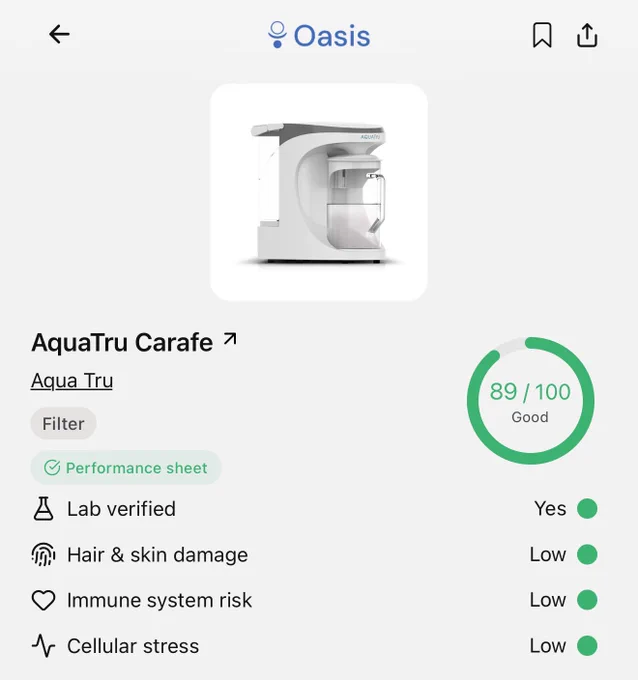
Task: Go back using the left arrow
Action: pyautogui.click(x=59, y=34)
